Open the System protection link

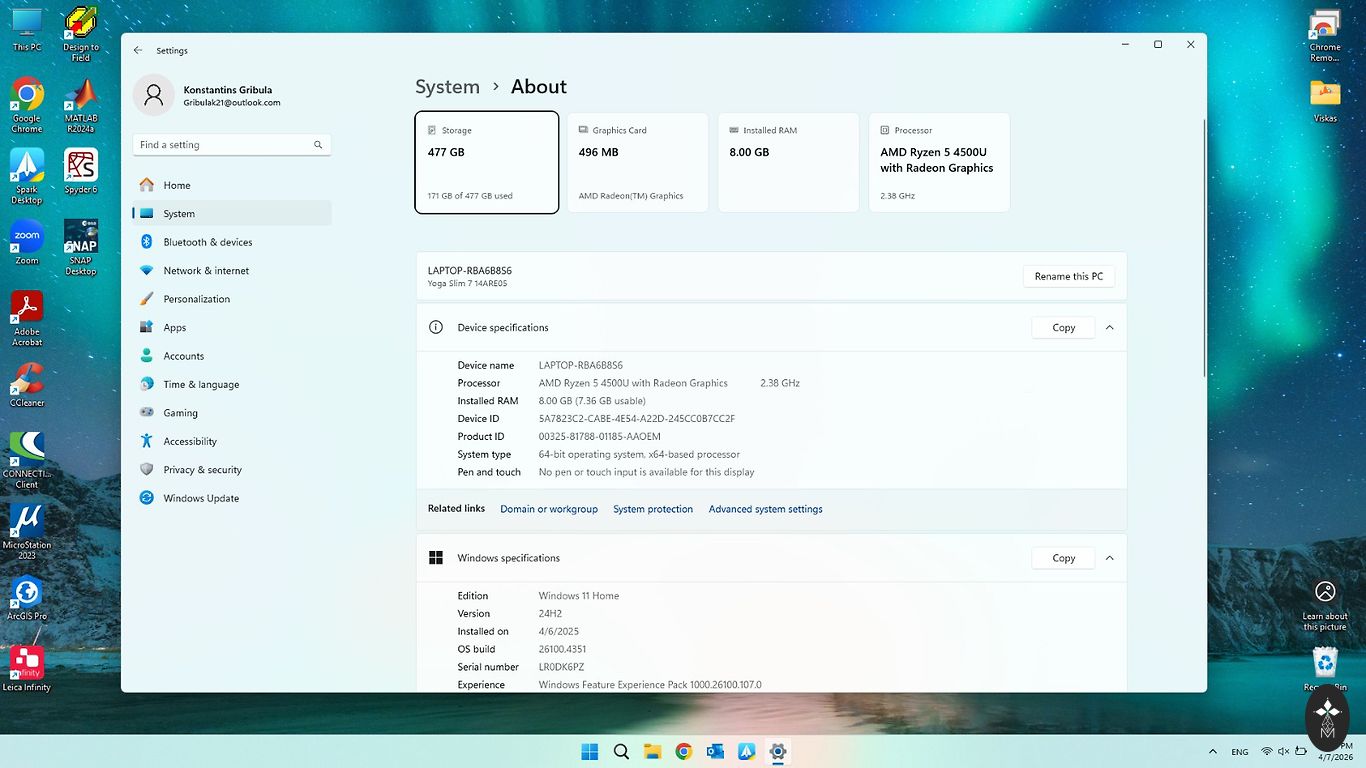point(652,510)
